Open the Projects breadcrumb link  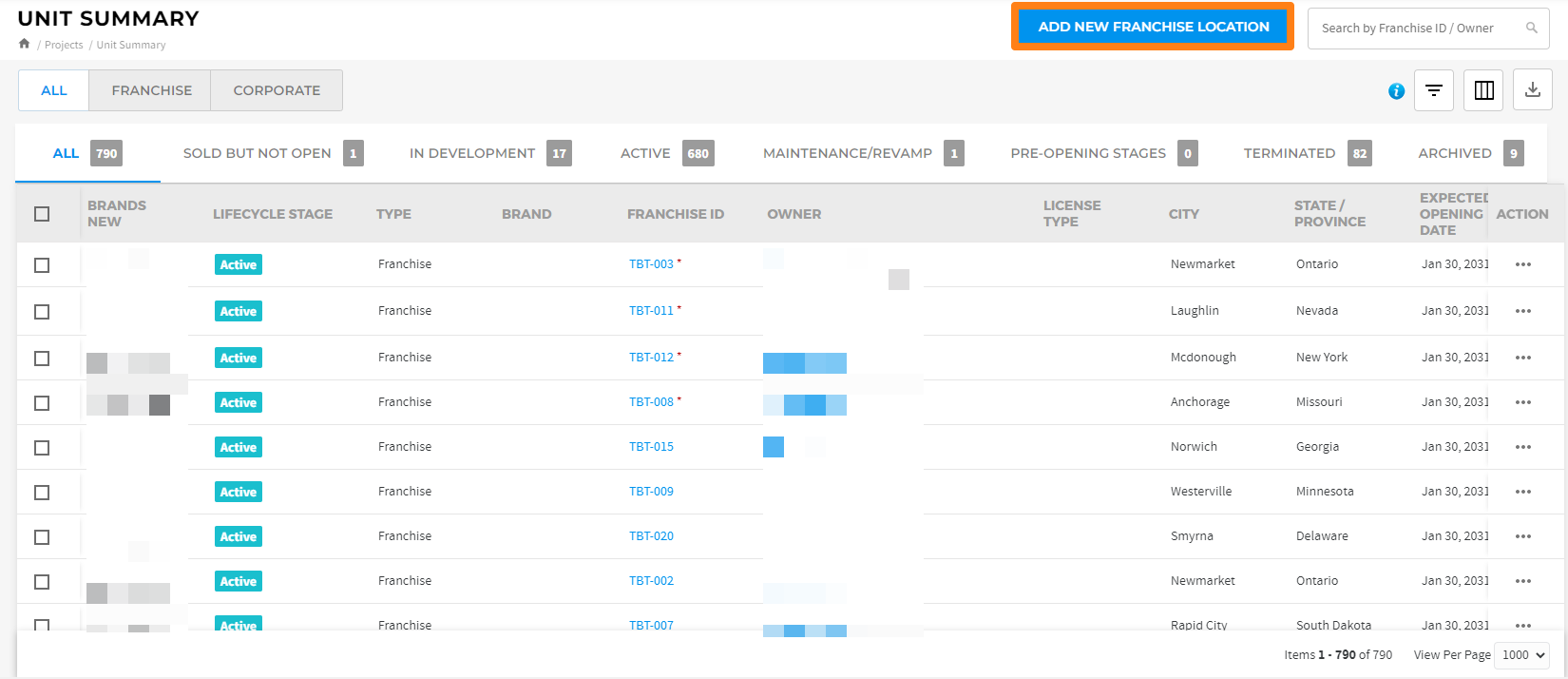(64, 45)
